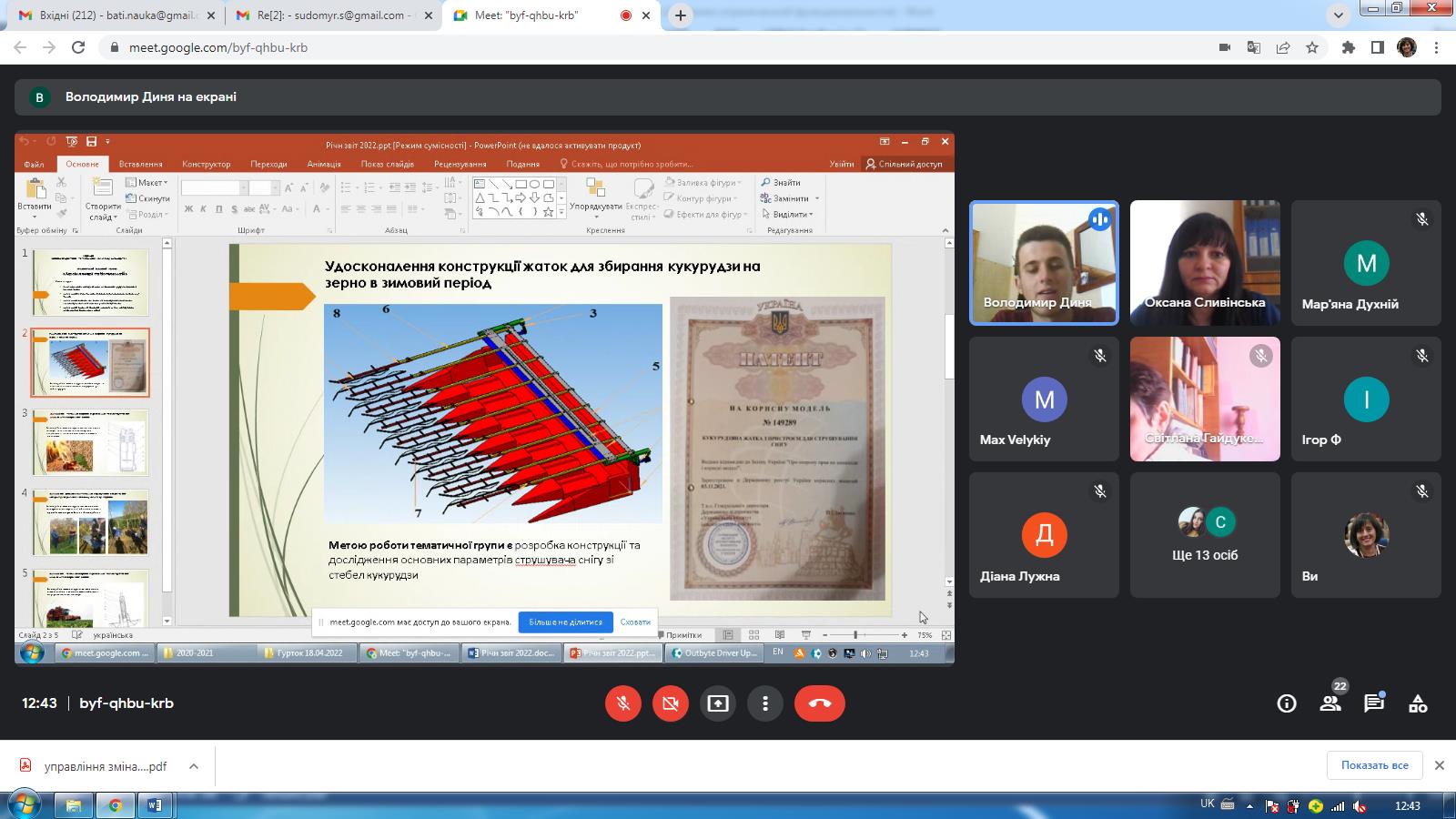1456x819 pixels.
Task: Open a new browser tab
Action: coord(680,15)
